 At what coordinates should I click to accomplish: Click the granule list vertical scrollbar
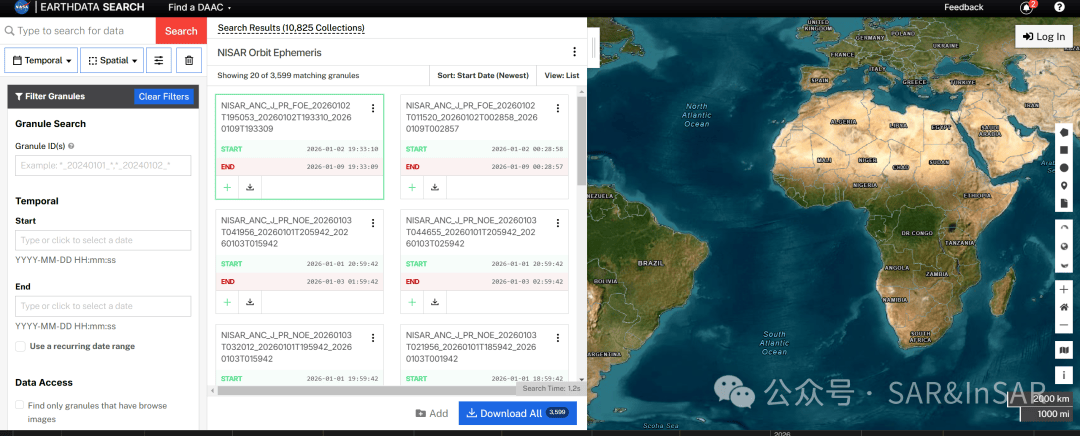click(x=581, y=141)
